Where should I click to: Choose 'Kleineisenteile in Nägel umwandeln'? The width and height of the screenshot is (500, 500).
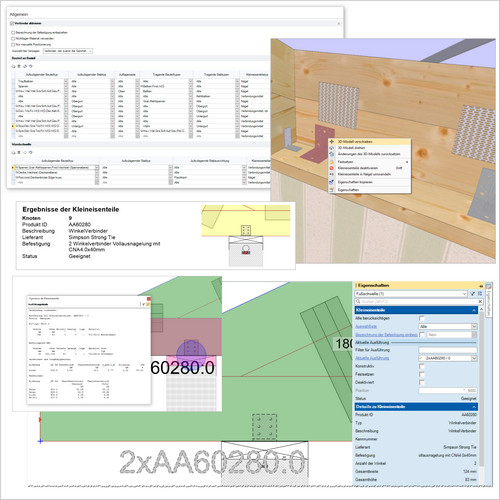[369, 174]
